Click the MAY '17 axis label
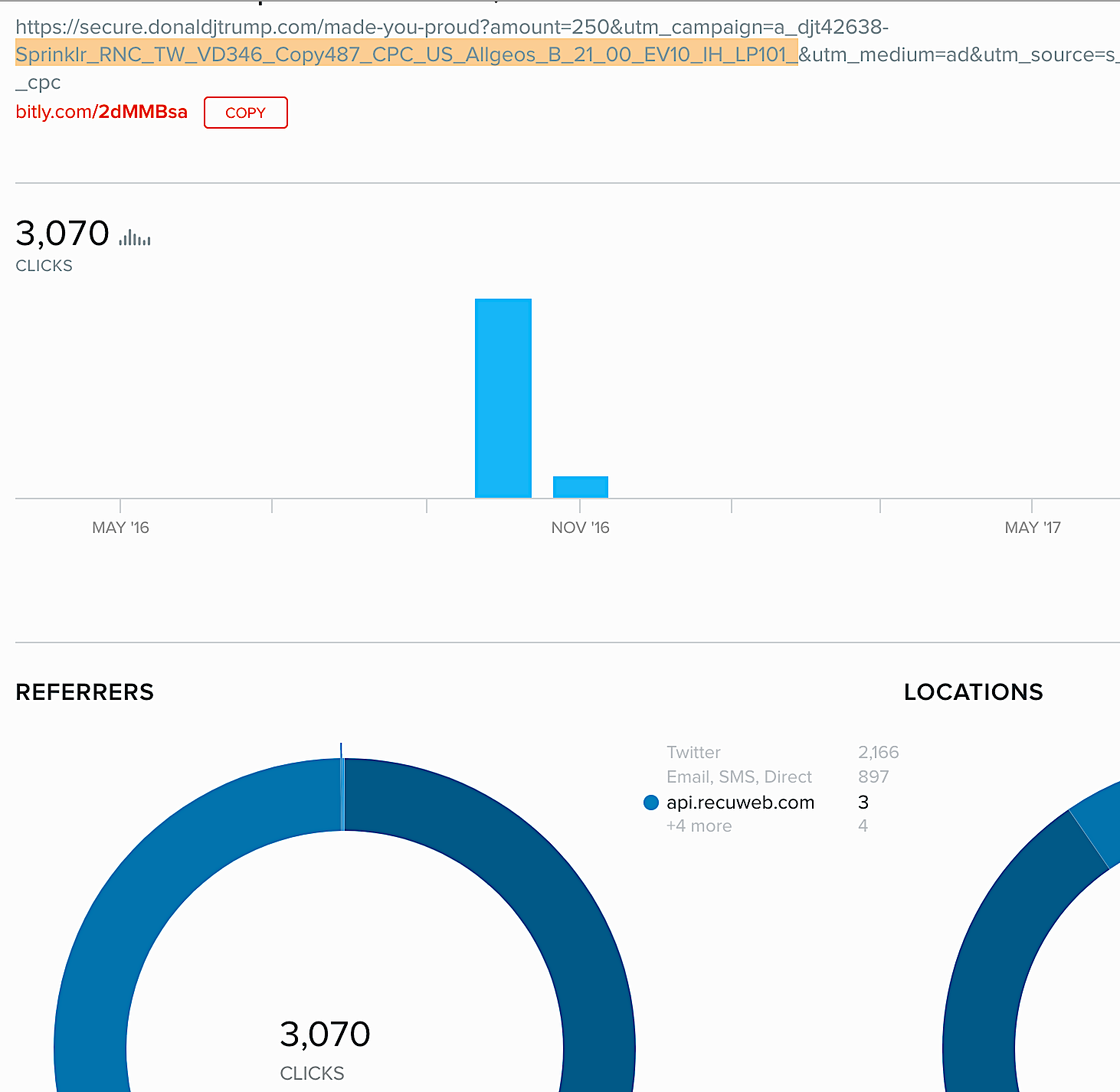The height and width of the screenshot is (1092, 1120). 1033,528
